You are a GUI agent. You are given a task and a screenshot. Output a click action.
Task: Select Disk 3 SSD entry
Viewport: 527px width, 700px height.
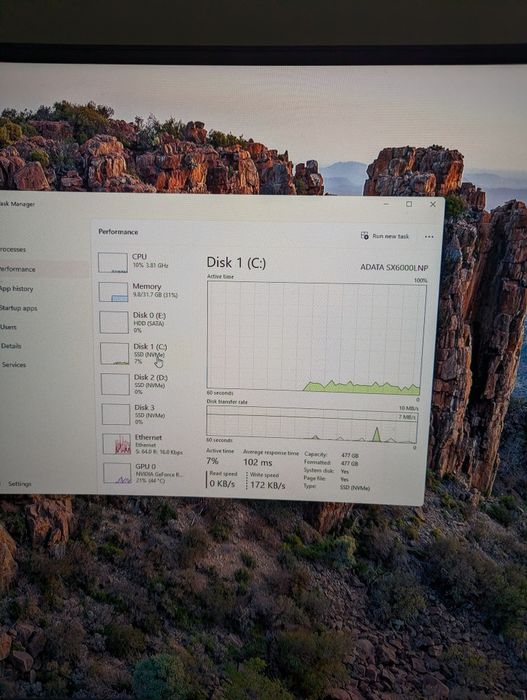coord(145,414)
